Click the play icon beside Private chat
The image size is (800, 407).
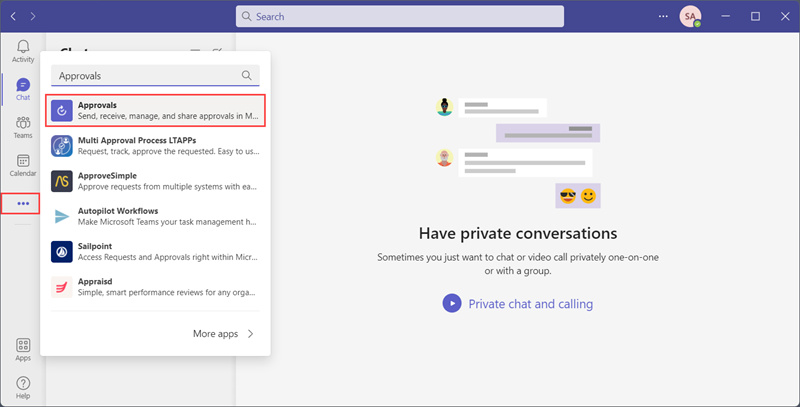coord(452,303)
